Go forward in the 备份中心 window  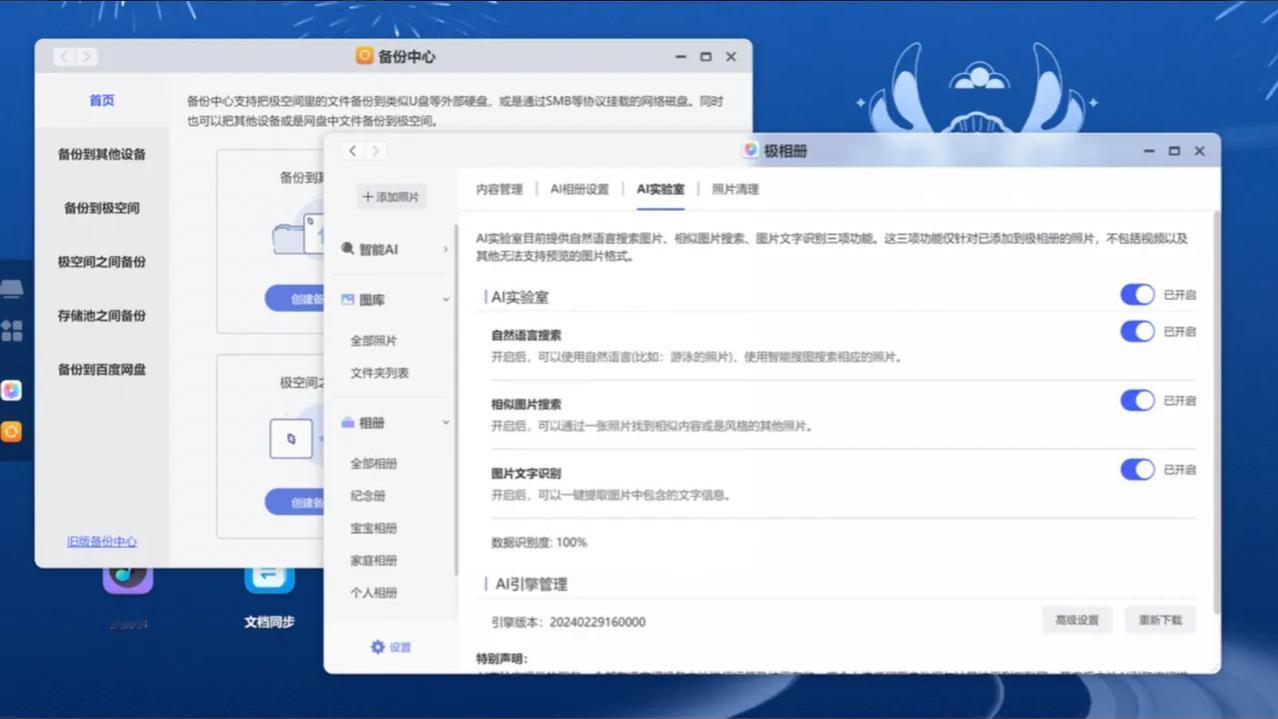point(87,57)
